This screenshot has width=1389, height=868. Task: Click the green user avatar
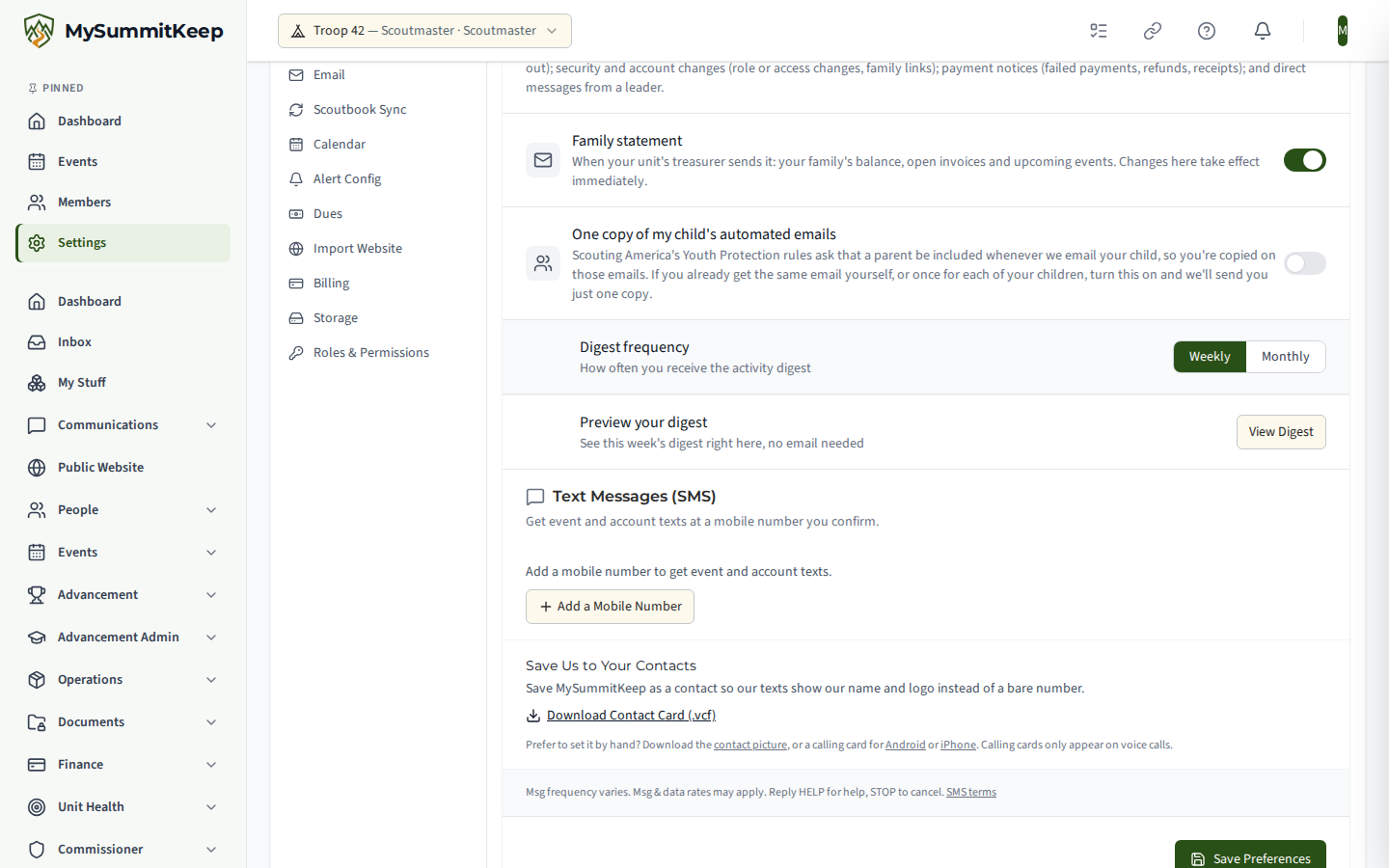tap(1343, 31)
